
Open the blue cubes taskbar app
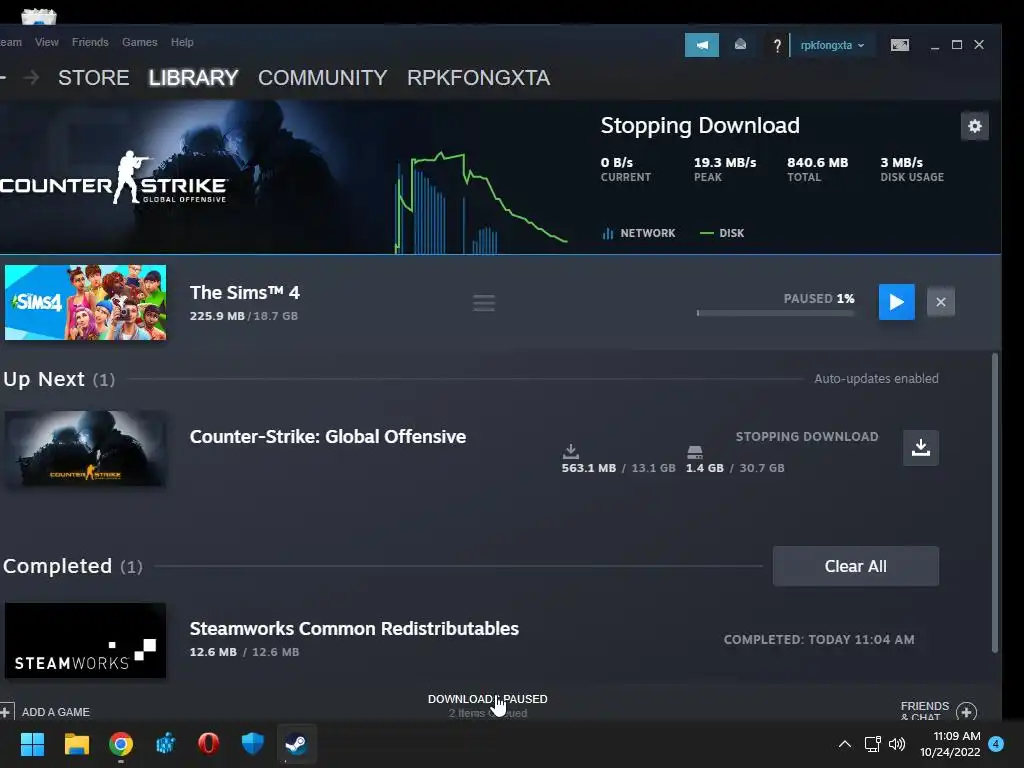[165, 743]
